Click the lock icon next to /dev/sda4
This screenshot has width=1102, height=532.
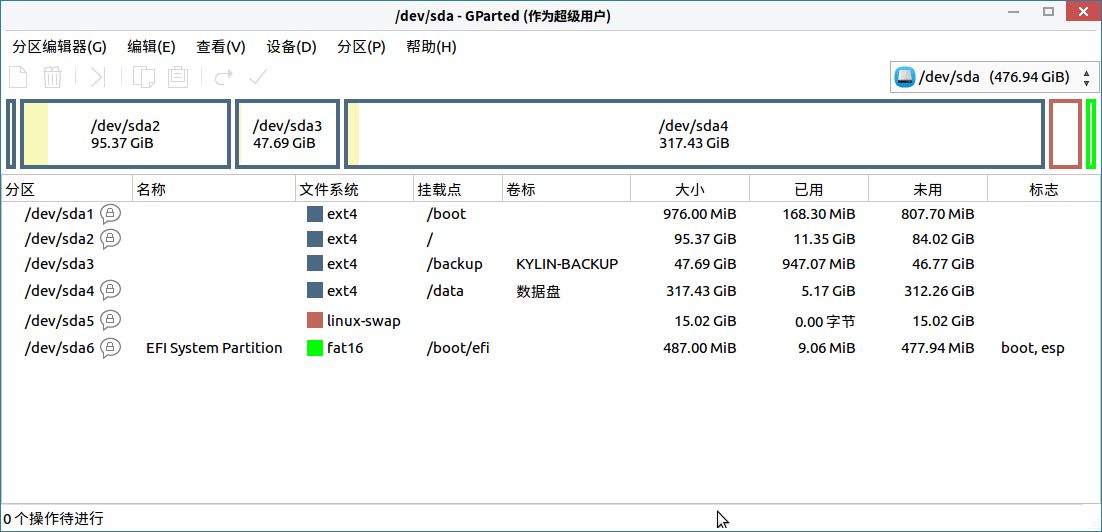click(x=110, y=290)
